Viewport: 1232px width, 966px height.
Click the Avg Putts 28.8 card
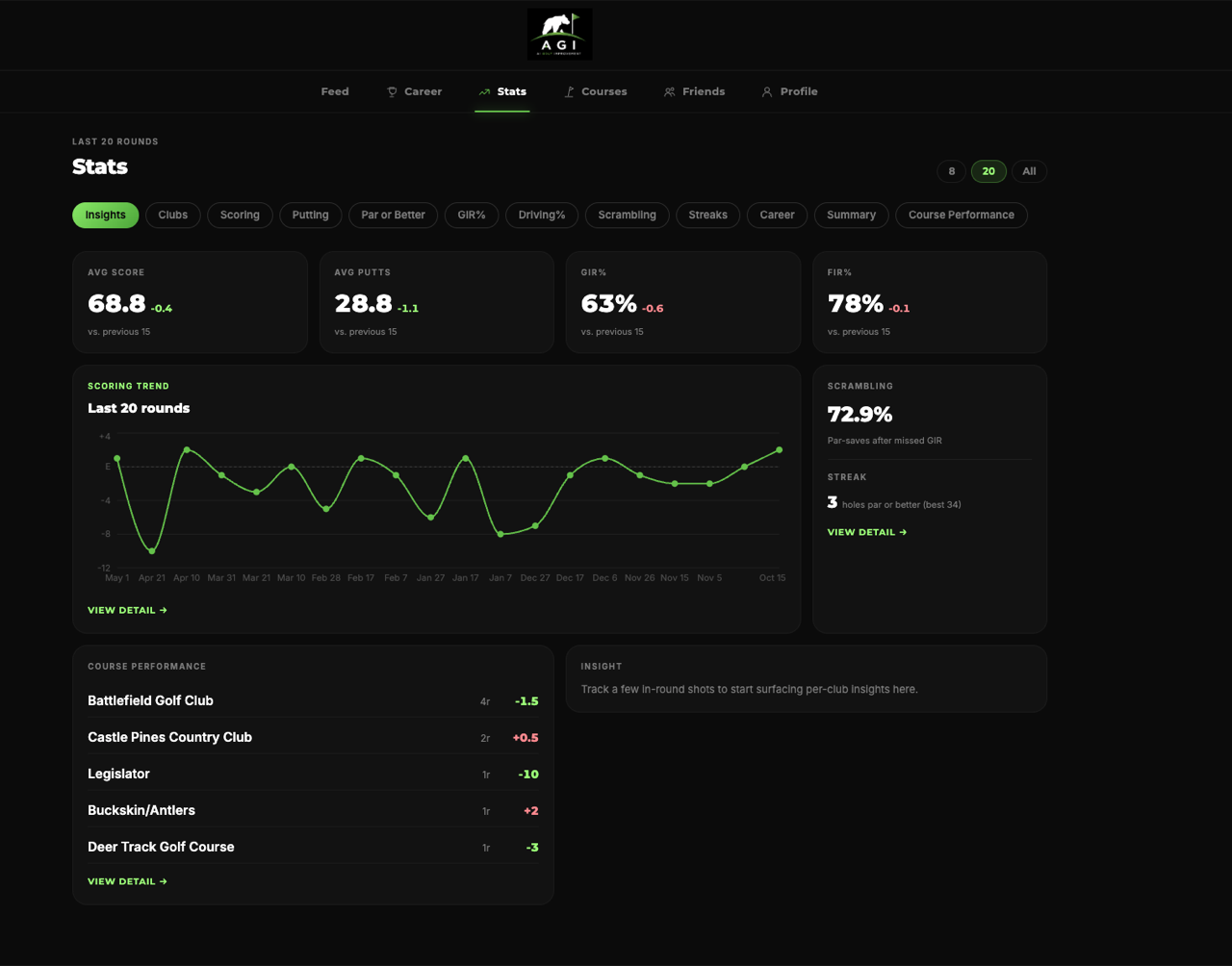click(436, 302)
